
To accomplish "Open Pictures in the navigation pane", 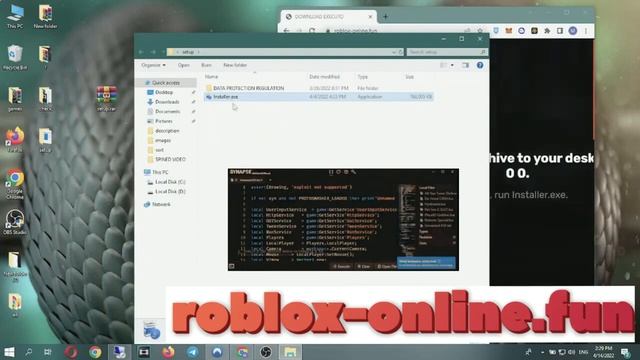I will click(x=164, y=121).
